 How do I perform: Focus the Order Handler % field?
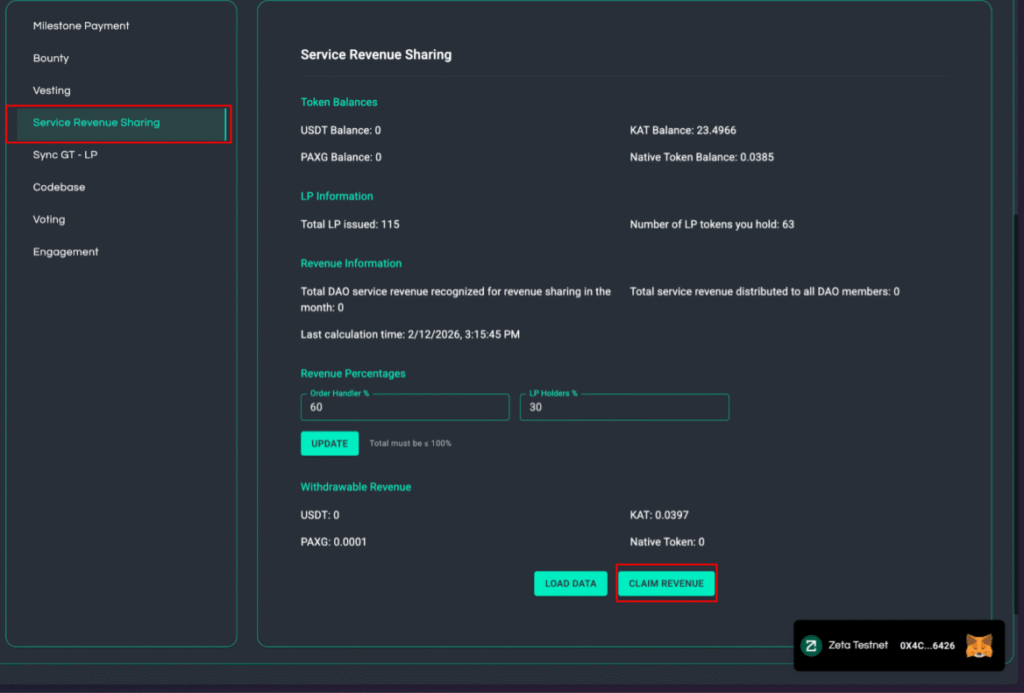(404, 407)
